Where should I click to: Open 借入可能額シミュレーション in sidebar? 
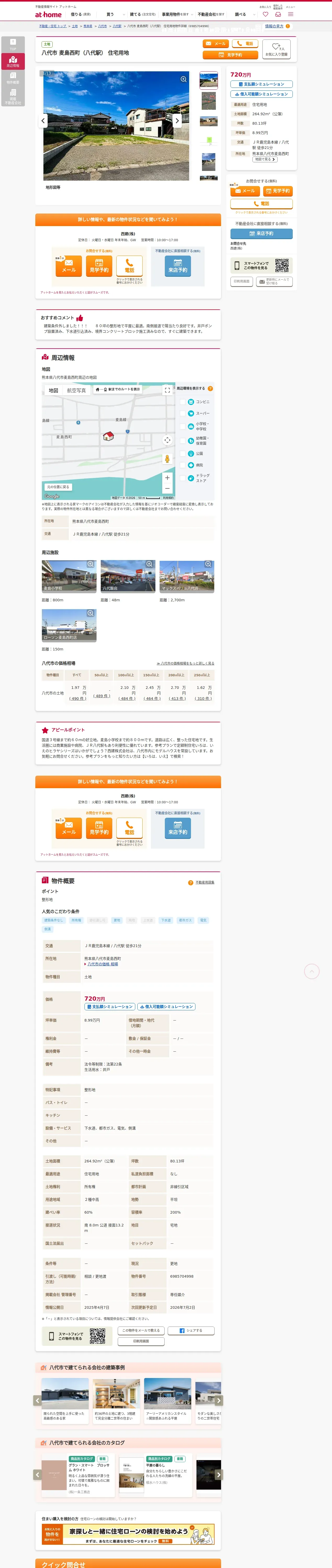261,94
